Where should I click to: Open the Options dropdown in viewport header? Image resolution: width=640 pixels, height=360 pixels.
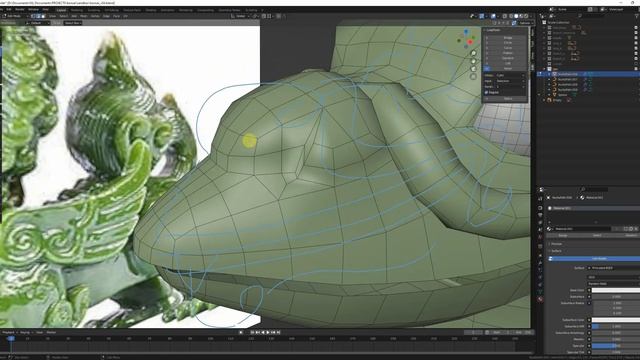[526, 23]
